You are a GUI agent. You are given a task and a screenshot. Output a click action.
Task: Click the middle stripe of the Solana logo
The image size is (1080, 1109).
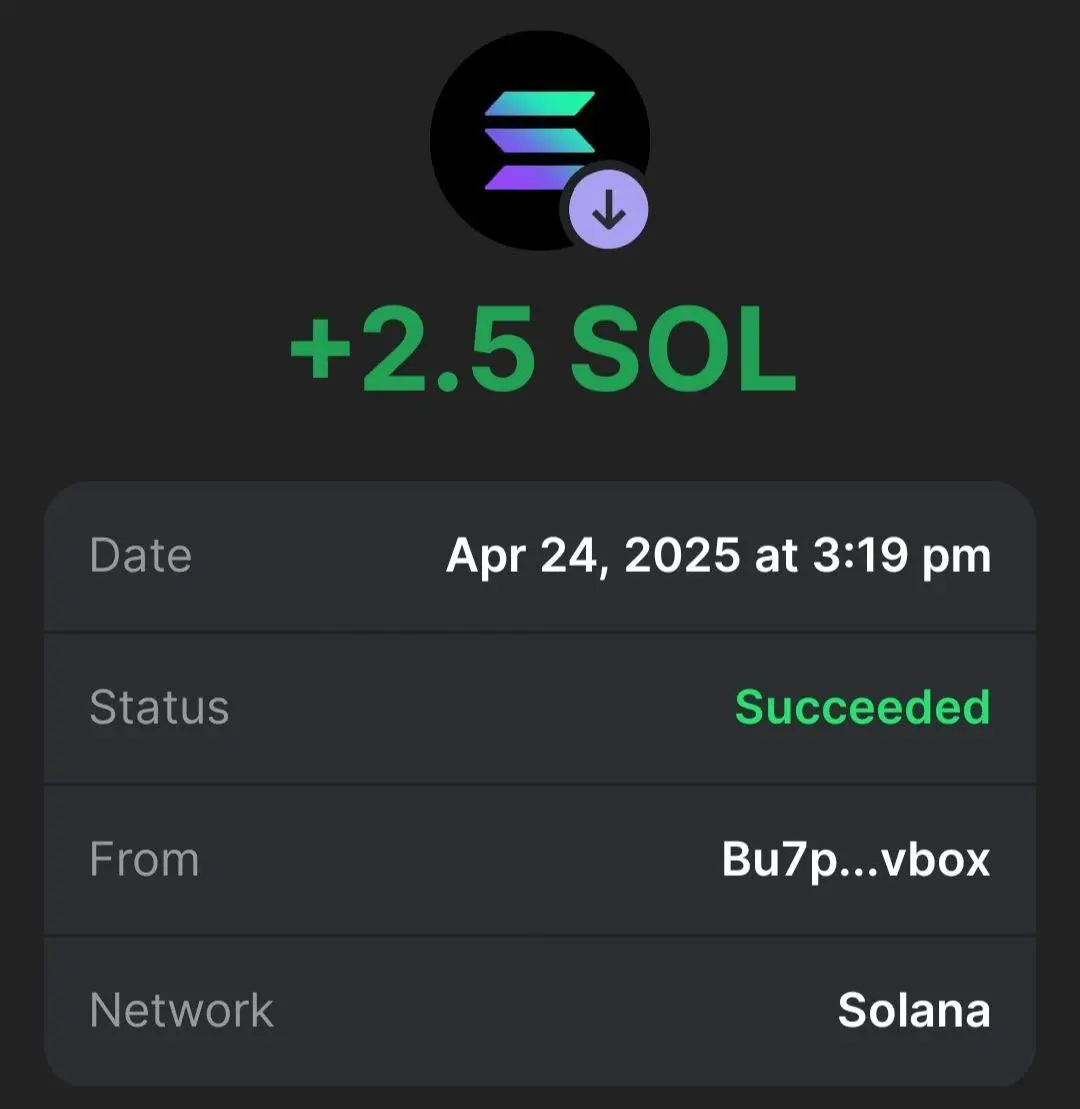pyautogui.click(x=540, y=140)
